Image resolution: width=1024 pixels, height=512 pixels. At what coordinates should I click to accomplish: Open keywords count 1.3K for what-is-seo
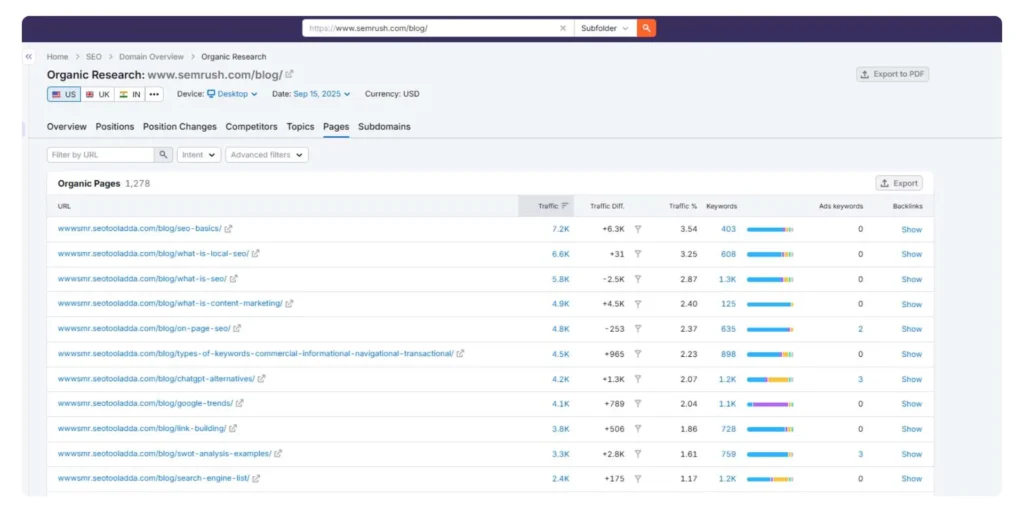coord(728,279)
